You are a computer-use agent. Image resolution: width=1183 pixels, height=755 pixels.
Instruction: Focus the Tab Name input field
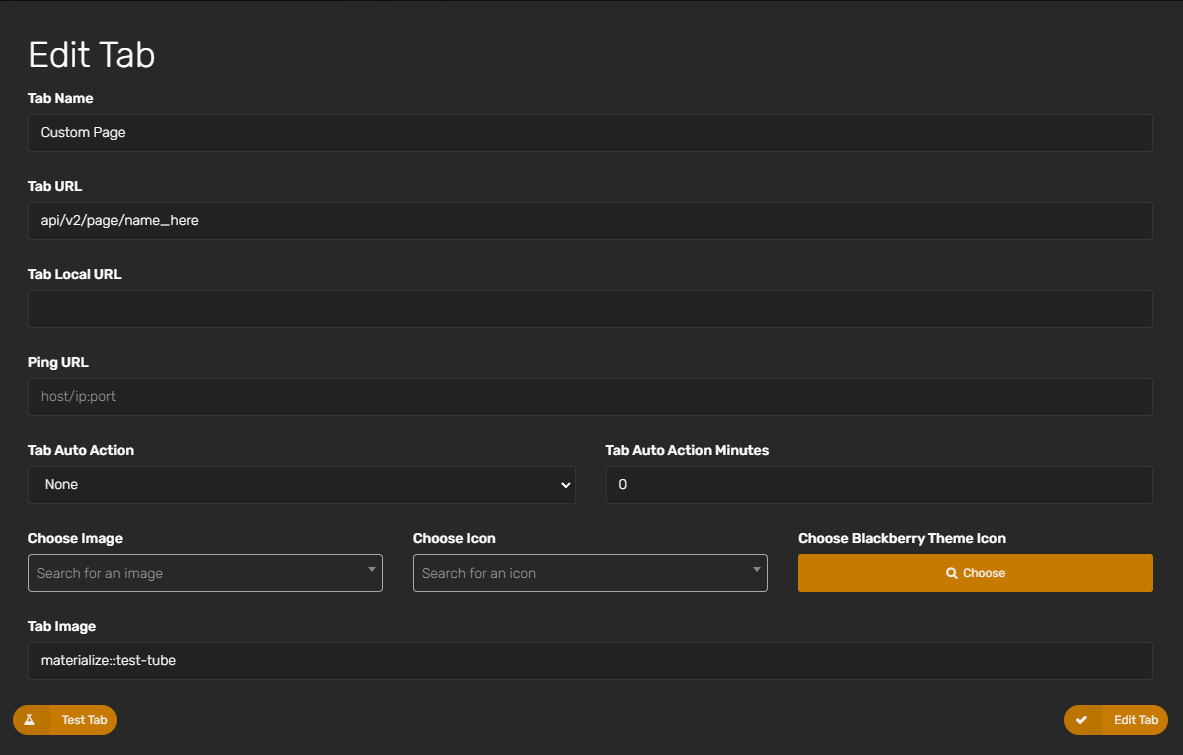pos(590,133)
